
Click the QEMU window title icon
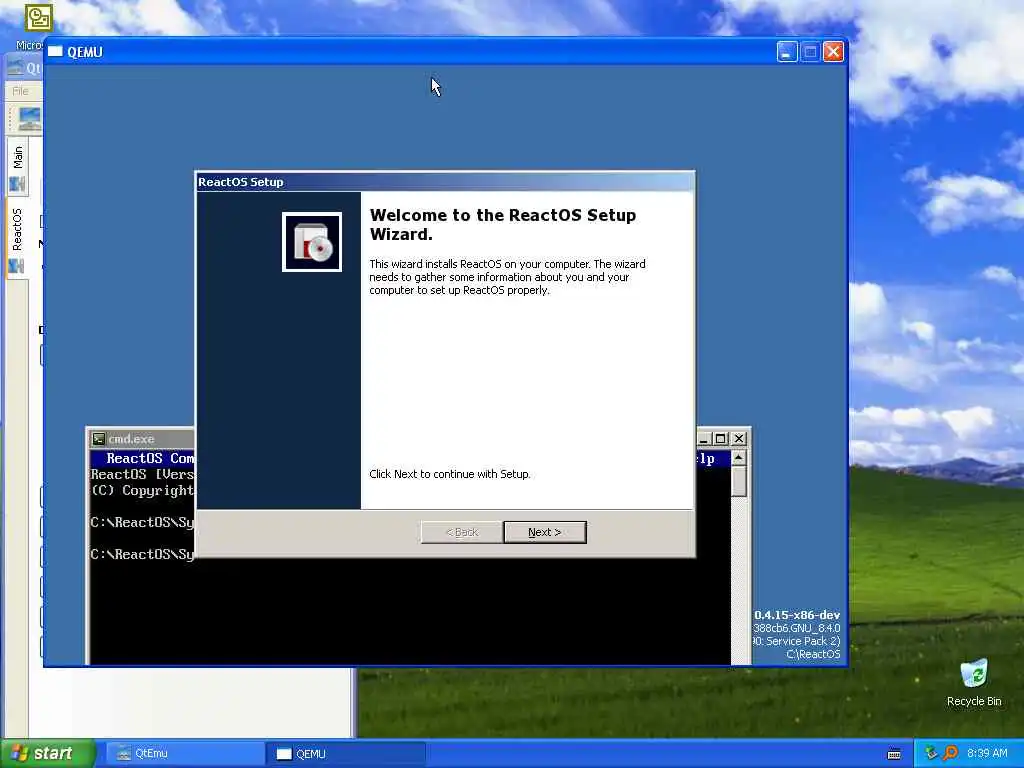(x=56, y=52)
